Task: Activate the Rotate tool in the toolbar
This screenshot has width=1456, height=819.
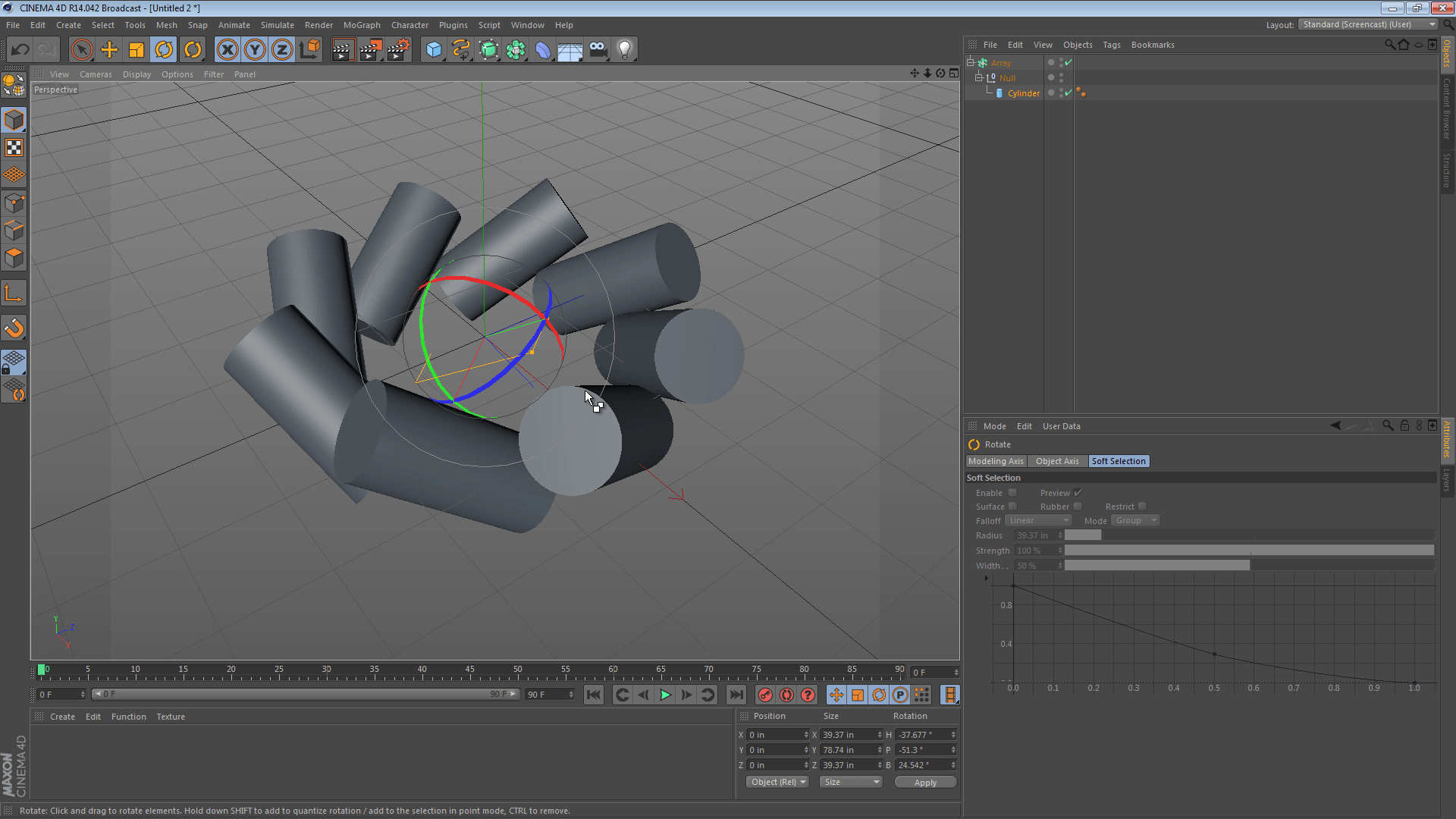Action: point(165,49)
